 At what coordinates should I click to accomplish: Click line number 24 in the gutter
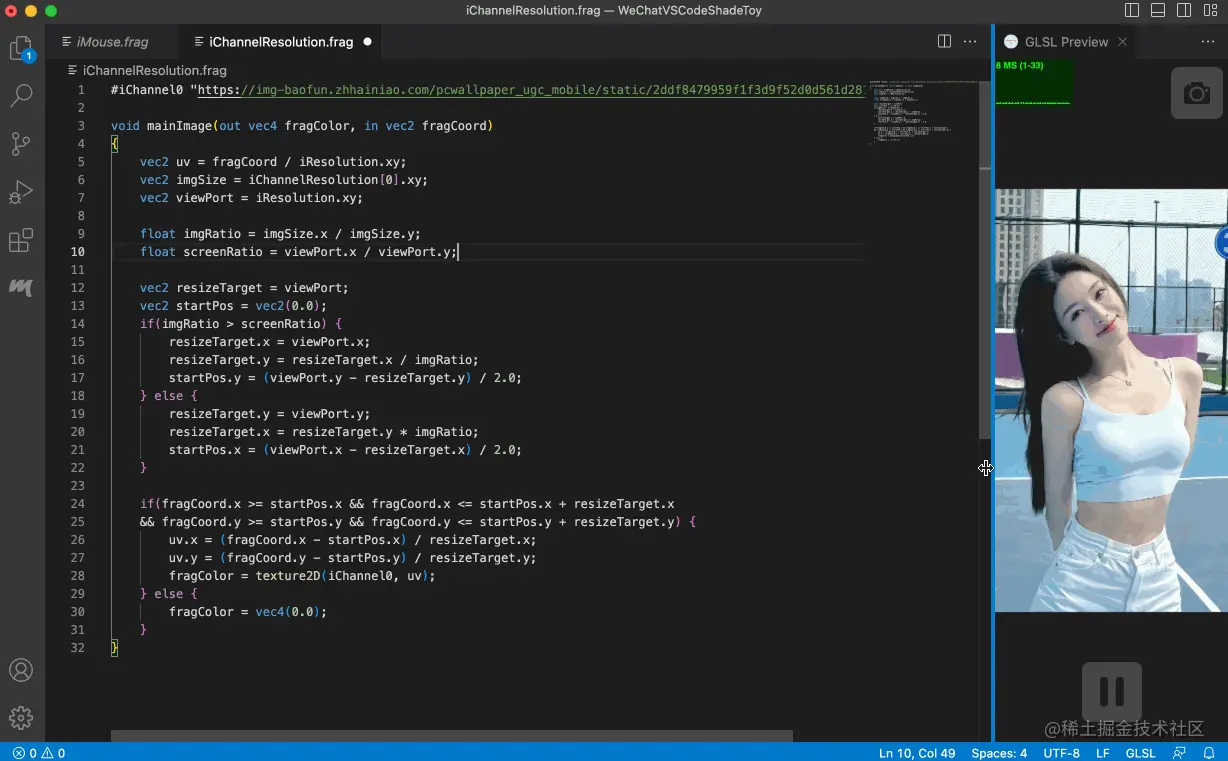78,504
